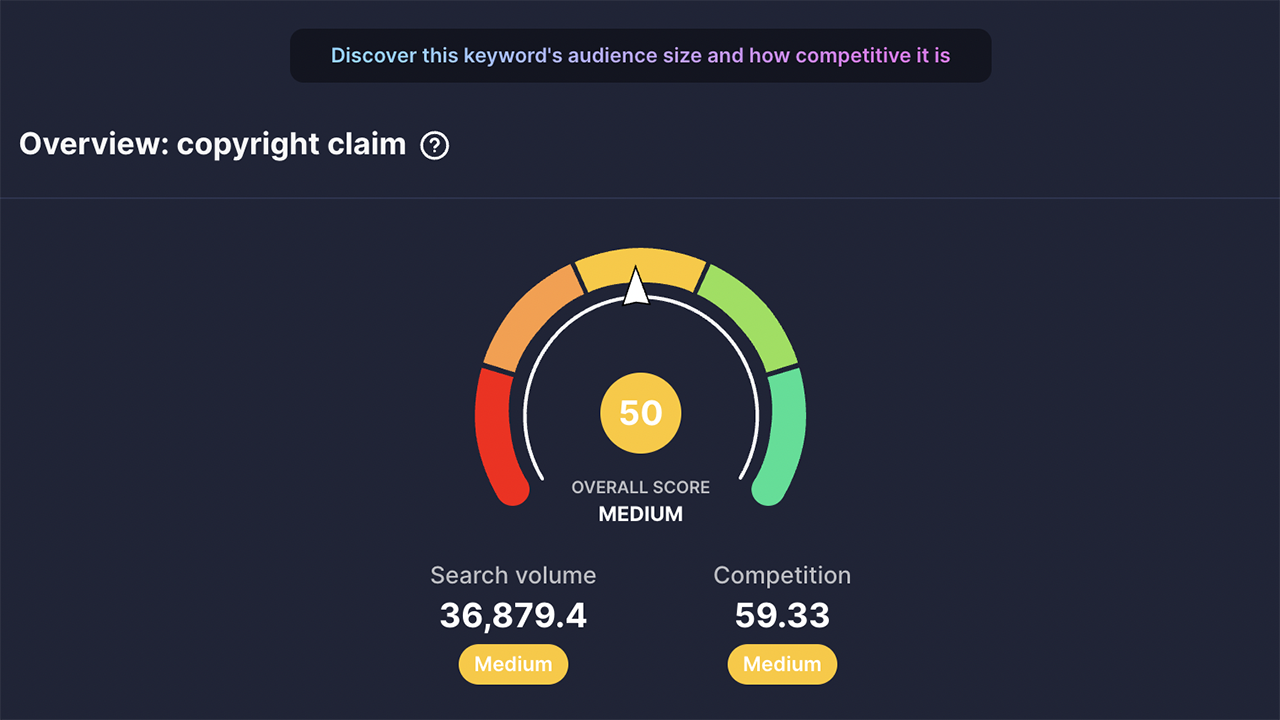
Task: Click the teal green gauge segment
Action: [x=787, y=430]
